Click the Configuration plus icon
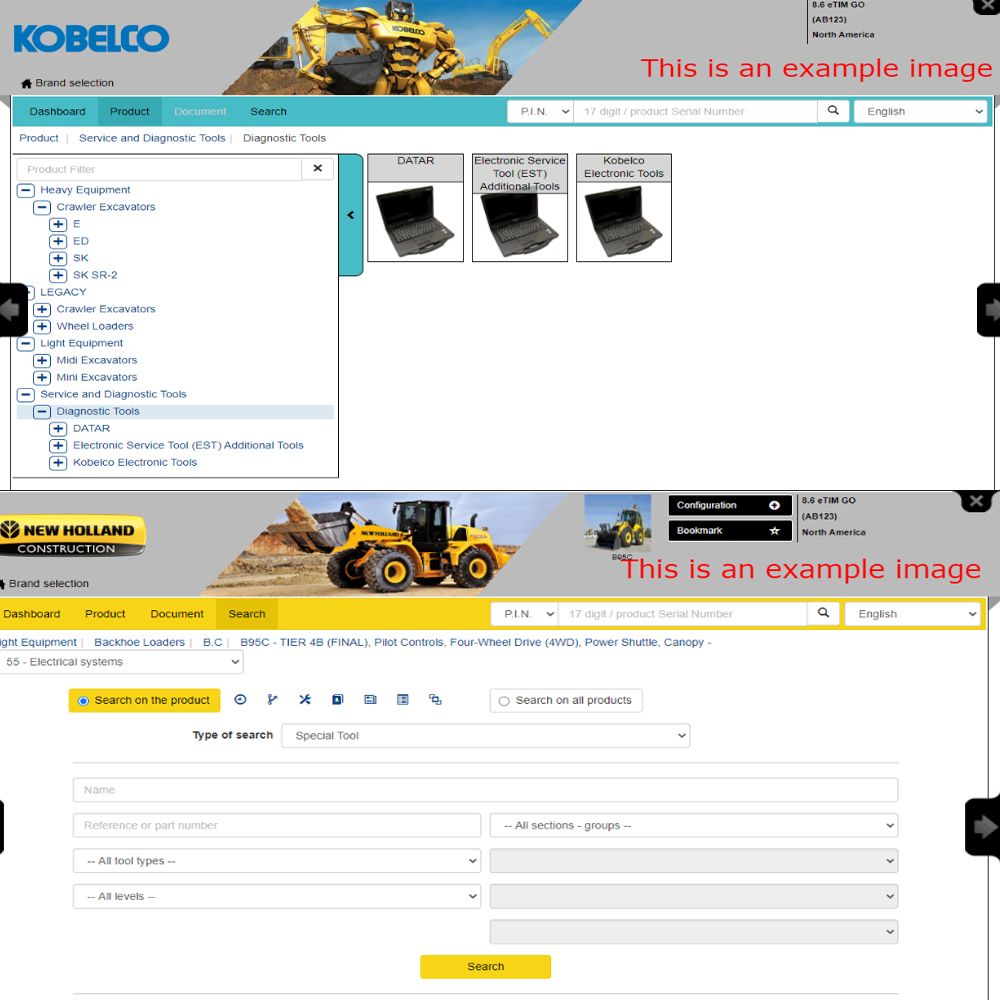 coord(774,506)
